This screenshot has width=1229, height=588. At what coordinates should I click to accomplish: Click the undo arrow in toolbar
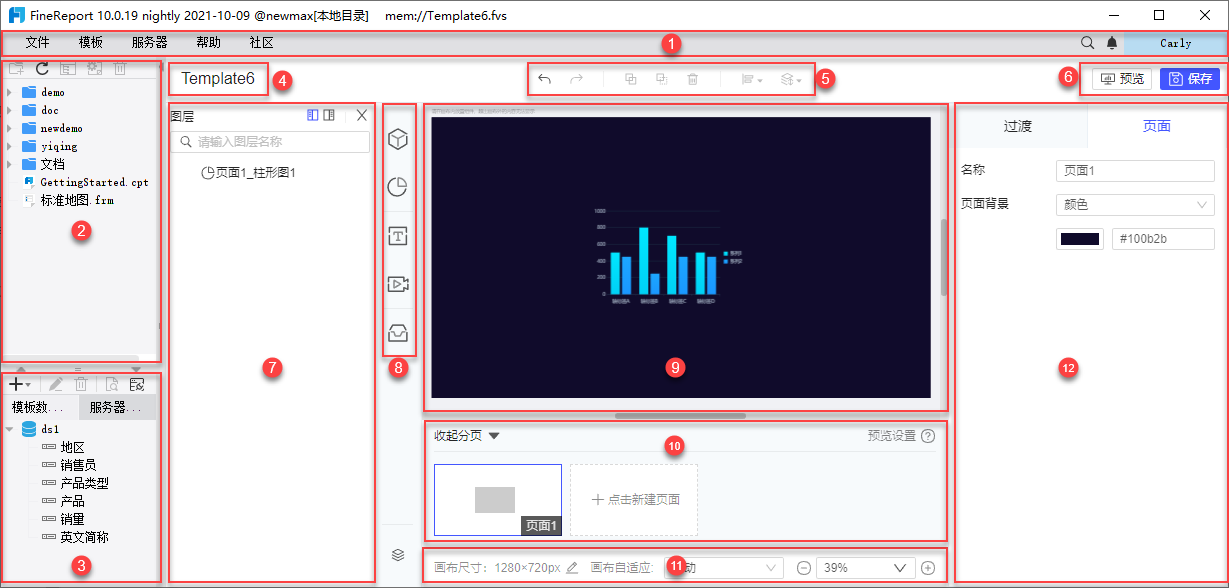pos(544,79)
